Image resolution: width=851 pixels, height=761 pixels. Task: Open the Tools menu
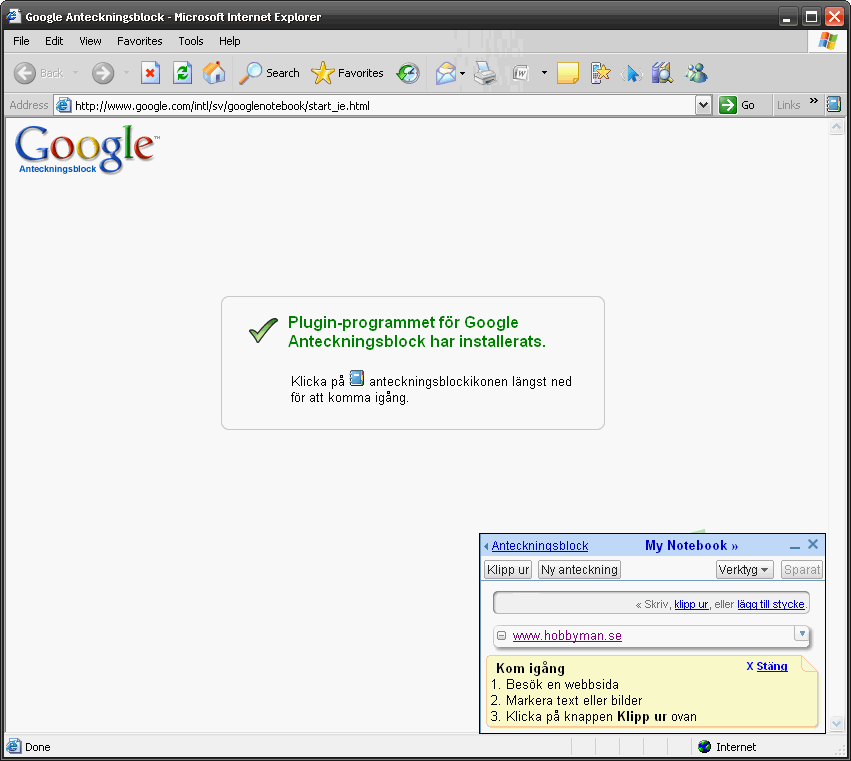[x=191, y=41]
